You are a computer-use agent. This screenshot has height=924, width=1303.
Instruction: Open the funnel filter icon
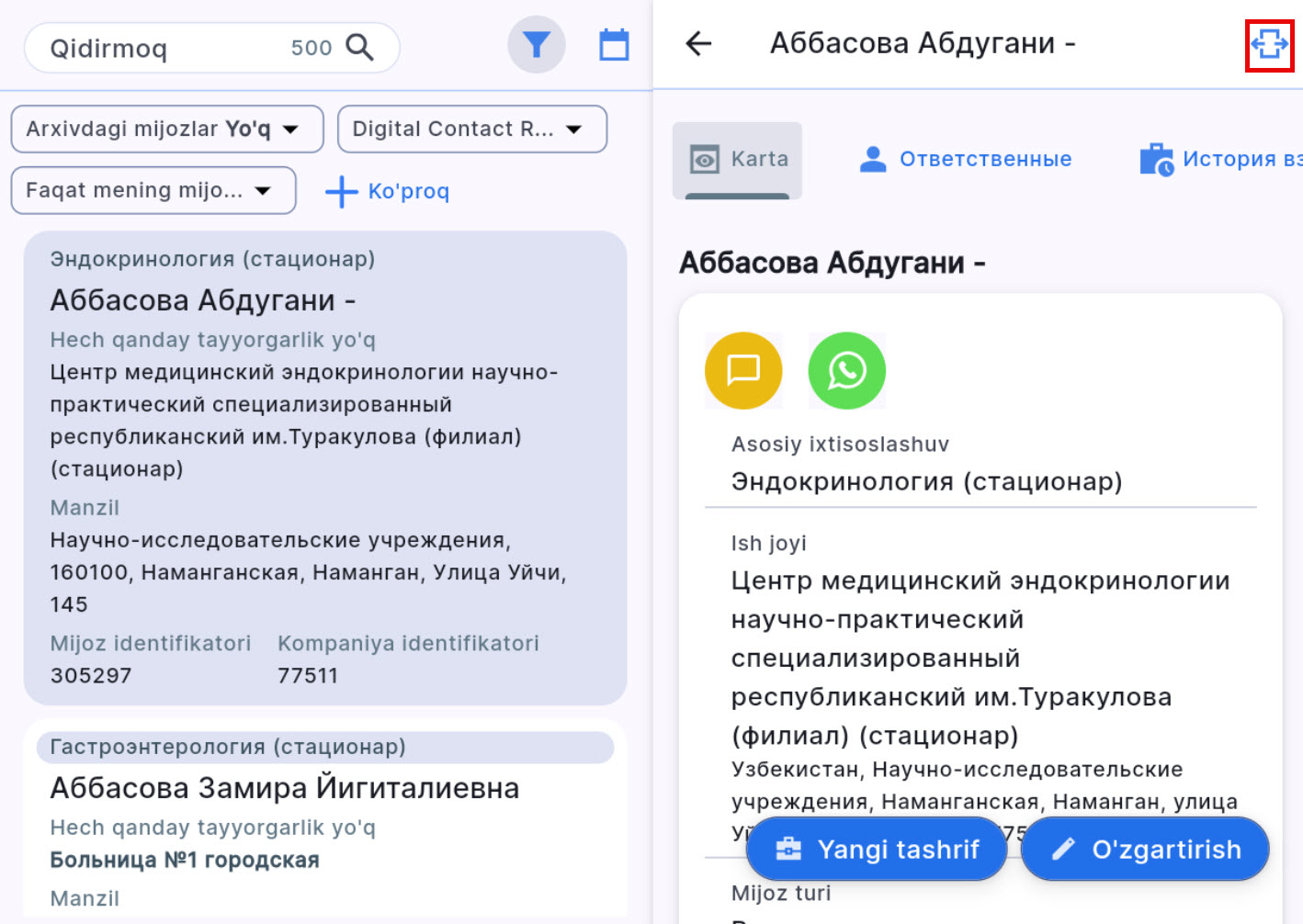537,43
